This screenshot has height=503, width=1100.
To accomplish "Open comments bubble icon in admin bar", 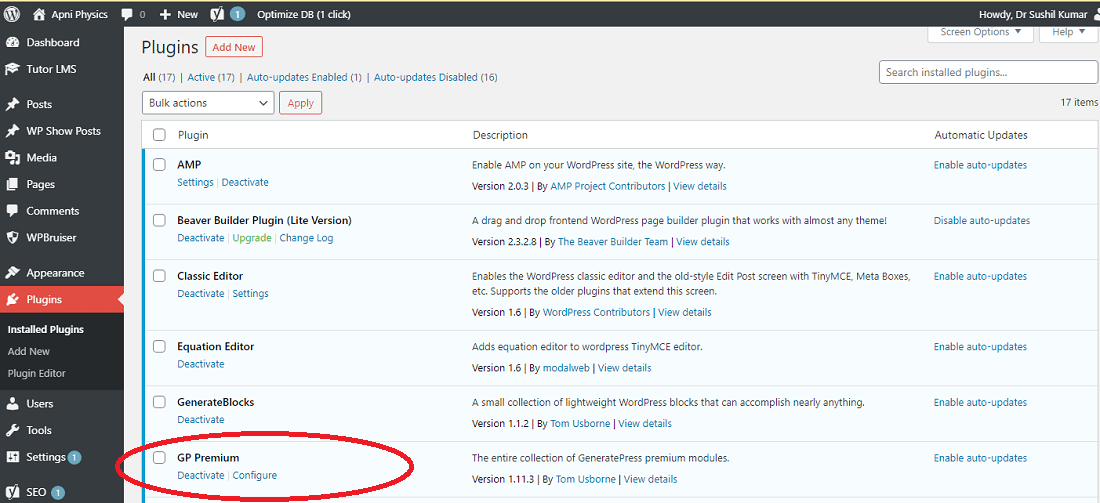I will click(126, 15).
